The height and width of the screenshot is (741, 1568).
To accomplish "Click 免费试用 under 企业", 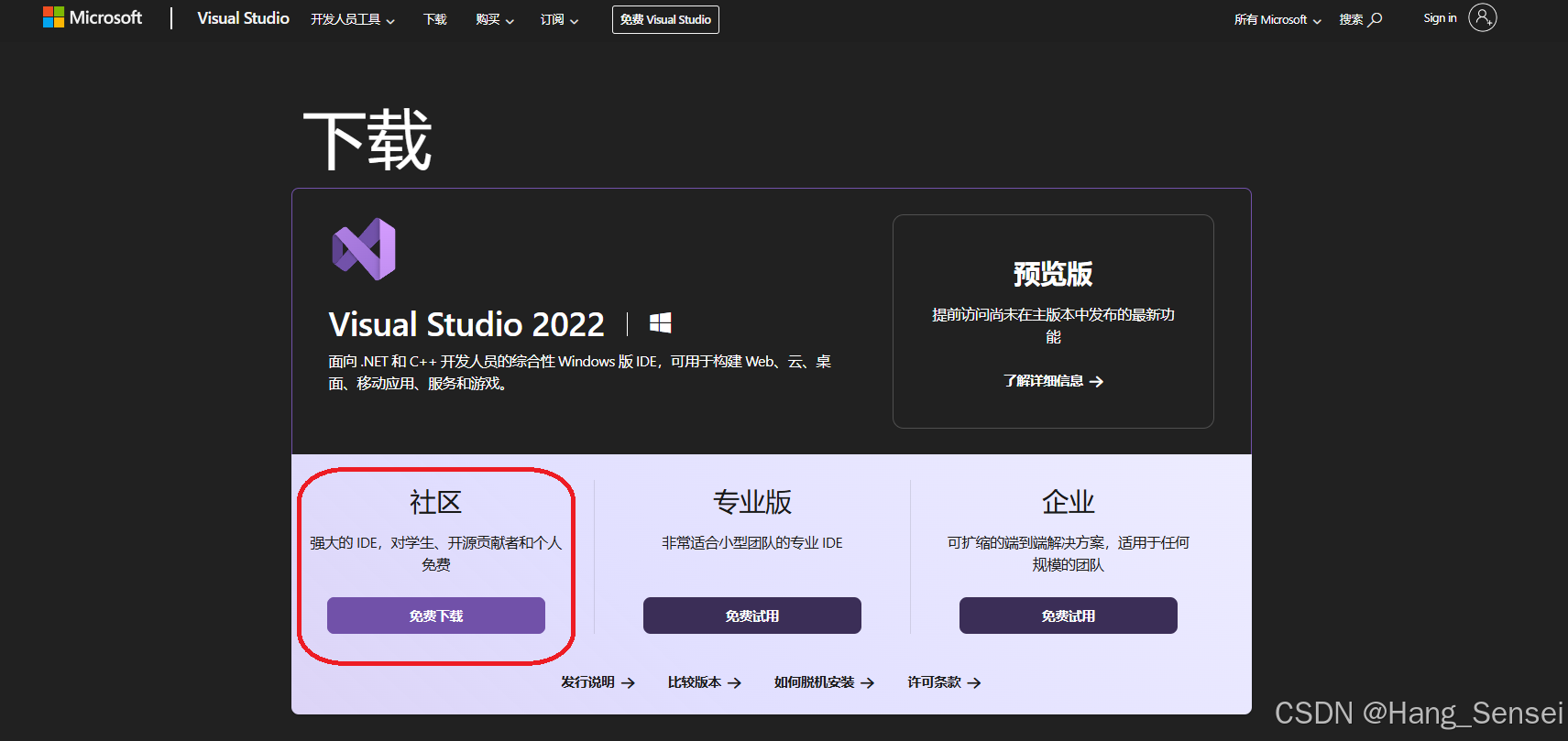I will click(1069, 616).
